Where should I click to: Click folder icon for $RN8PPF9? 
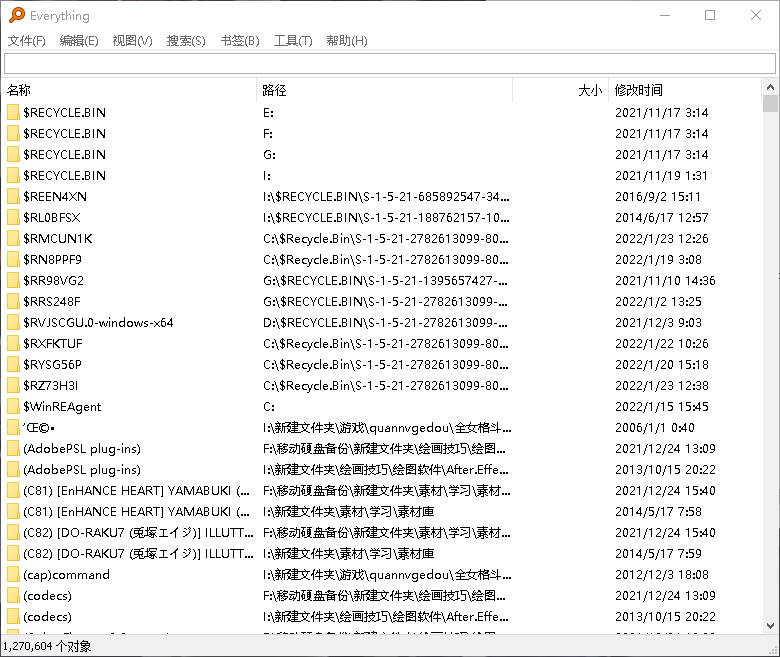tap(13, 259)
